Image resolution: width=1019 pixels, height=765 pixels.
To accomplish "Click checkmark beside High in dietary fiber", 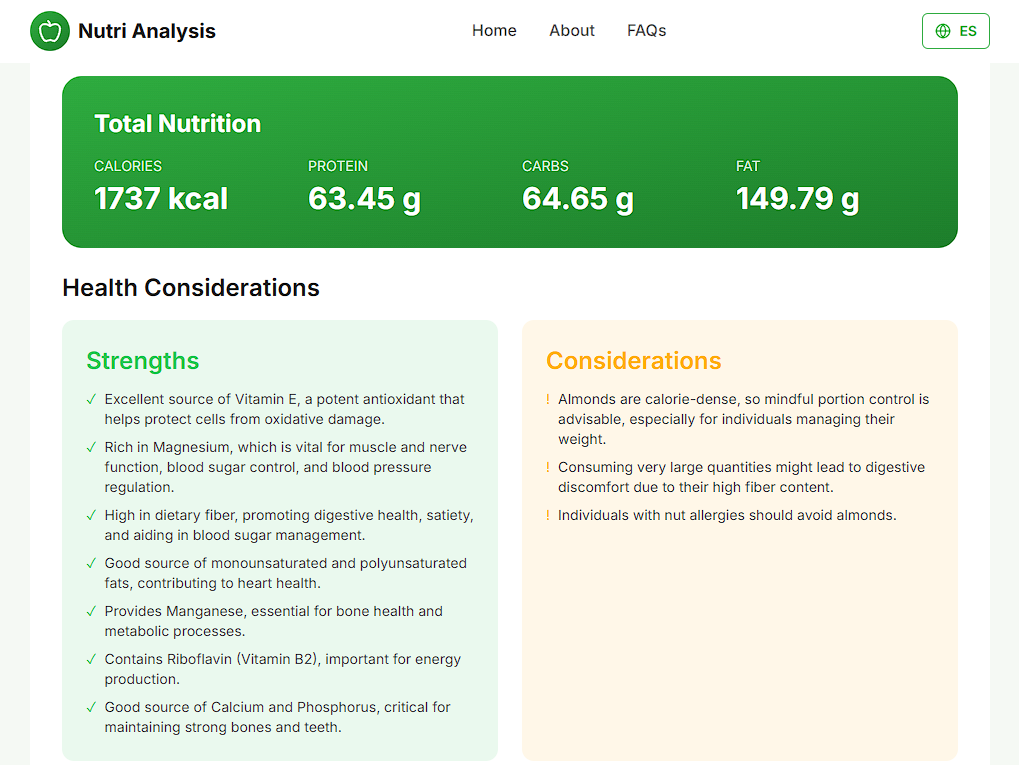I will pos(91,515).
